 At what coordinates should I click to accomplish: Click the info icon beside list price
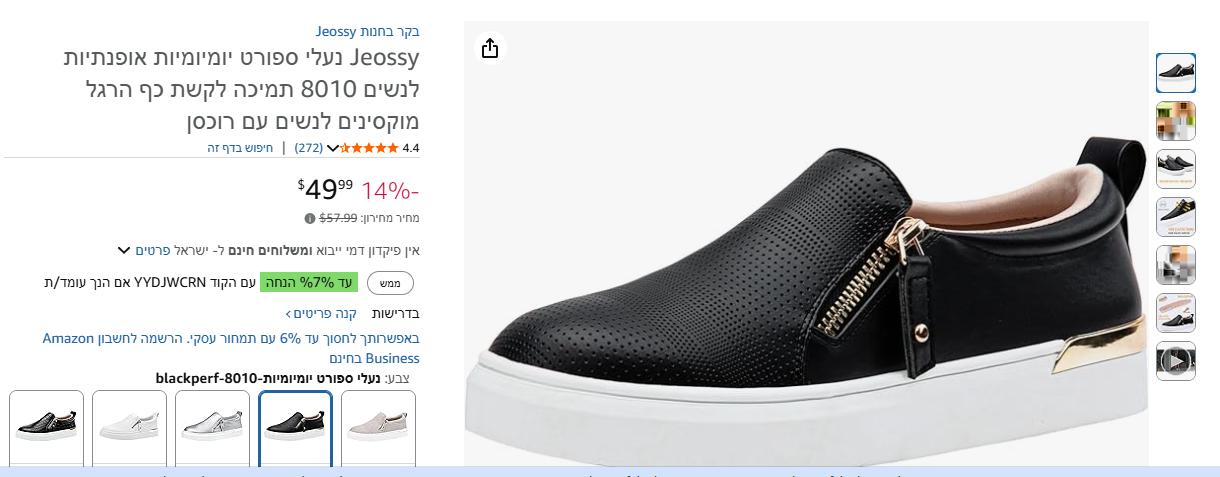tap(310, 218)
